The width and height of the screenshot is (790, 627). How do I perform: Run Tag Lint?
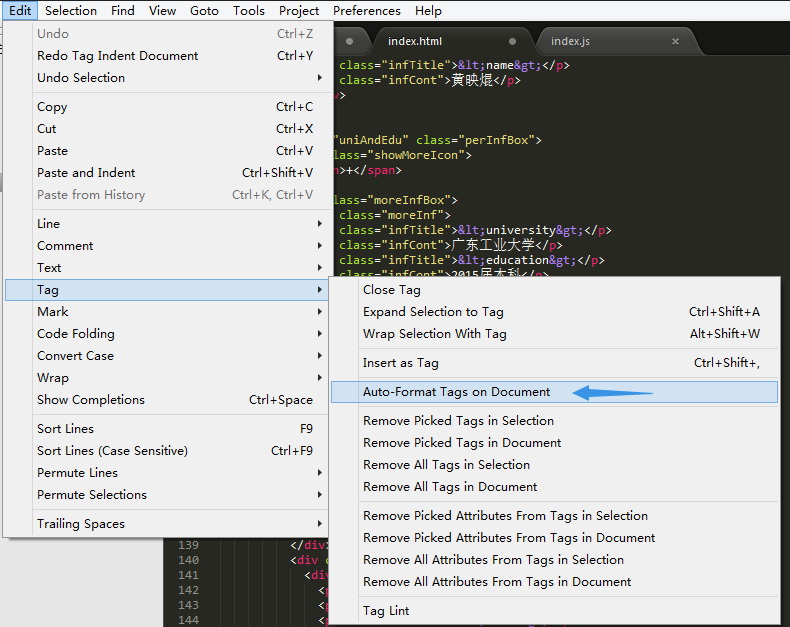(x=386, y=611)
